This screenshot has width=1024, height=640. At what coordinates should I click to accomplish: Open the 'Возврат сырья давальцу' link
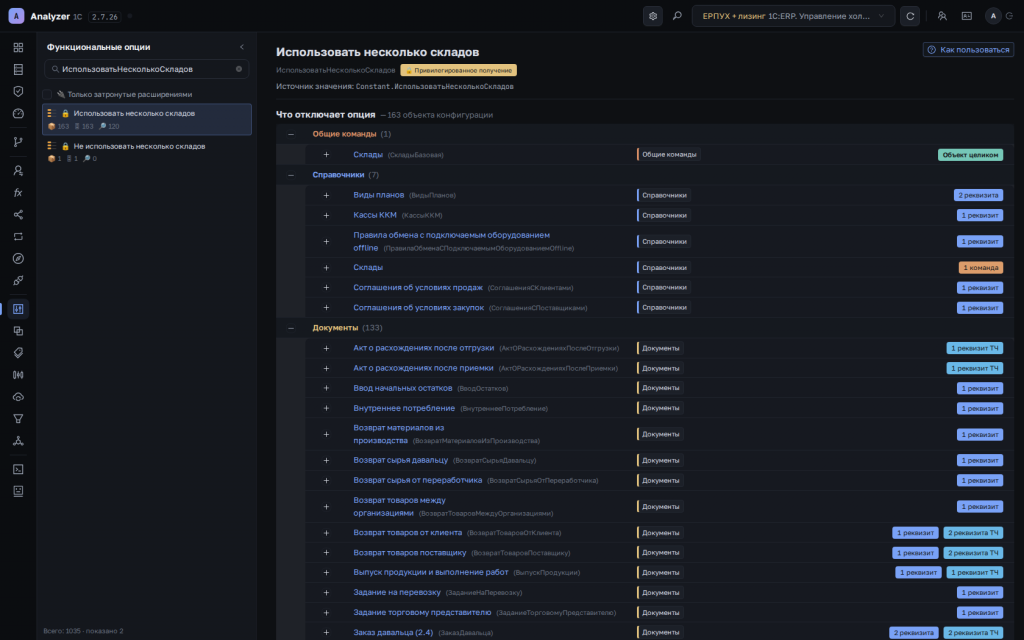coord(400,460)
